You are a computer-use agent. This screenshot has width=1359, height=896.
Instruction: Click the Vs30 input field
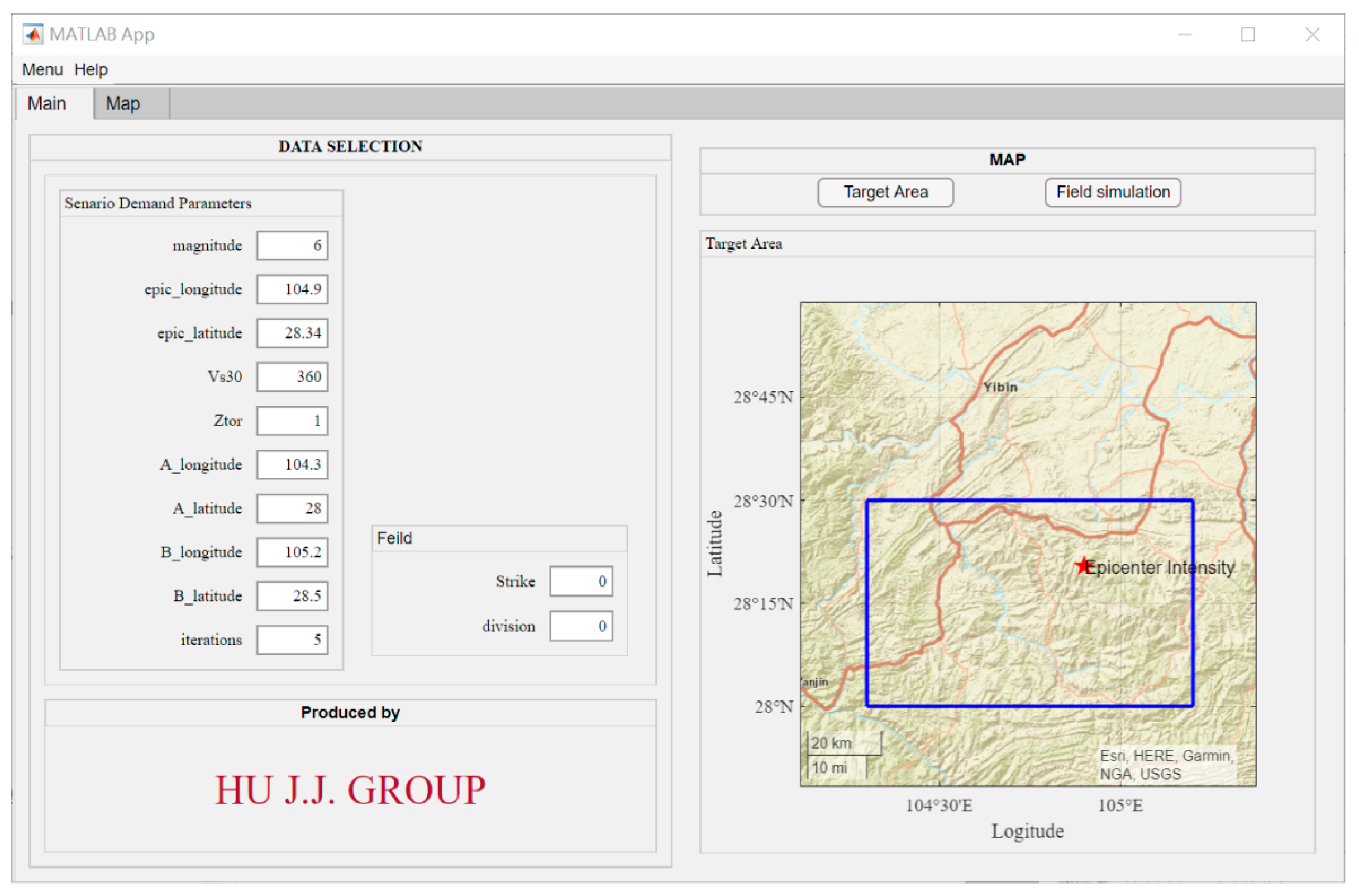pyautogui.click(x=292, y=377)
